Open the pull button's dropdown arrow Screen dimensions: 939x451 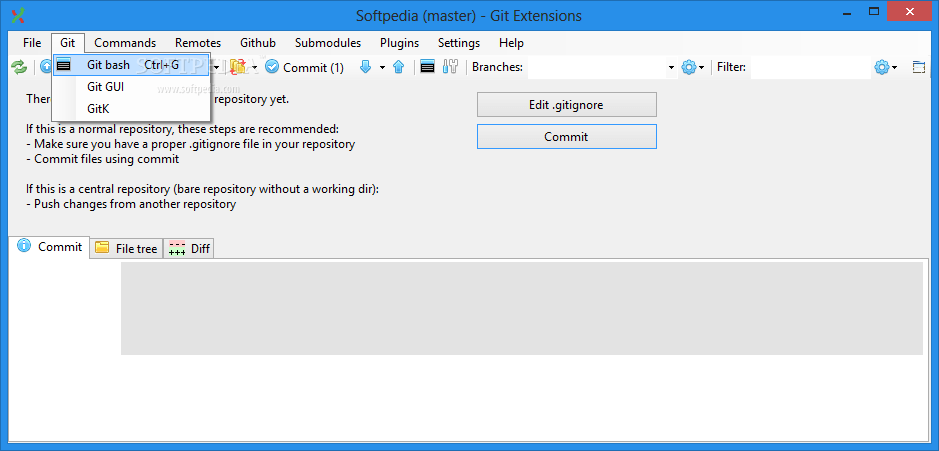pos(382,67)
